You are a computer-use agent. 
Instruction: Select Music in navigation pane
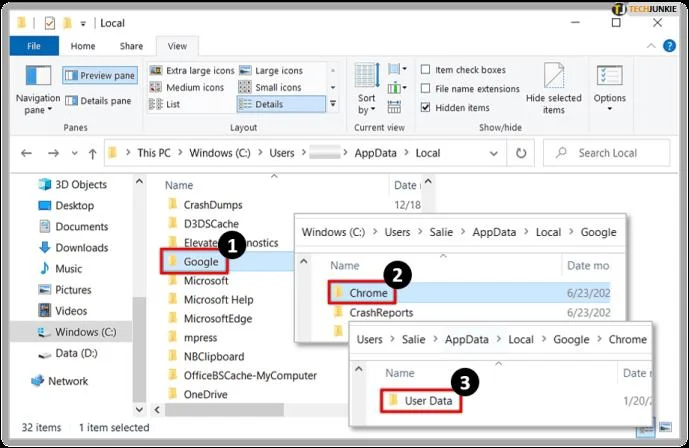point(60,269)
